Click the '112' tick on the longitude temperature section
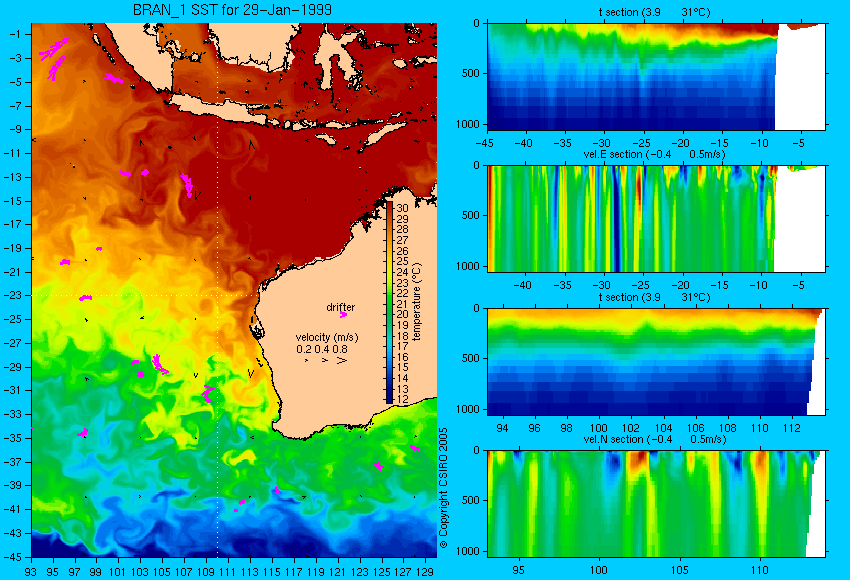850x580 pixels. coord(792,428)
